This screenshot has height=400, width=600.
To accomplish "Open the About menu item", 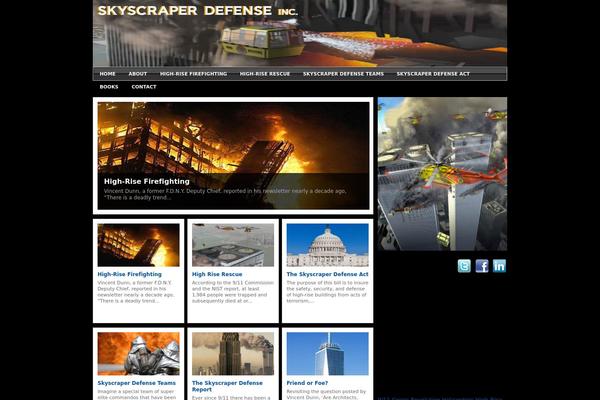I will click(x=138, y=74).
